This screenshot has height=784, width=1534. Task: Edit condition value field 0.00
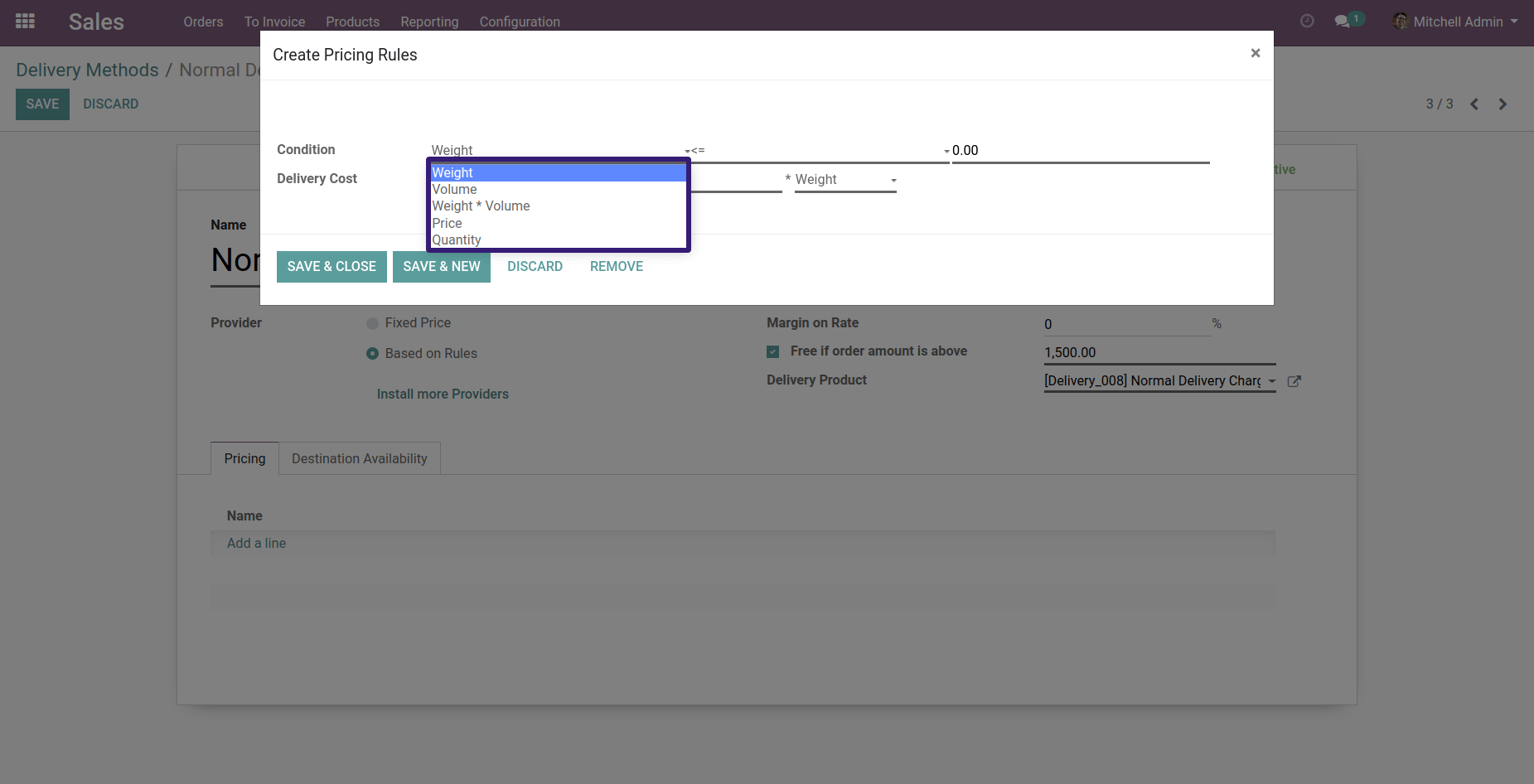coord(1081,151)
